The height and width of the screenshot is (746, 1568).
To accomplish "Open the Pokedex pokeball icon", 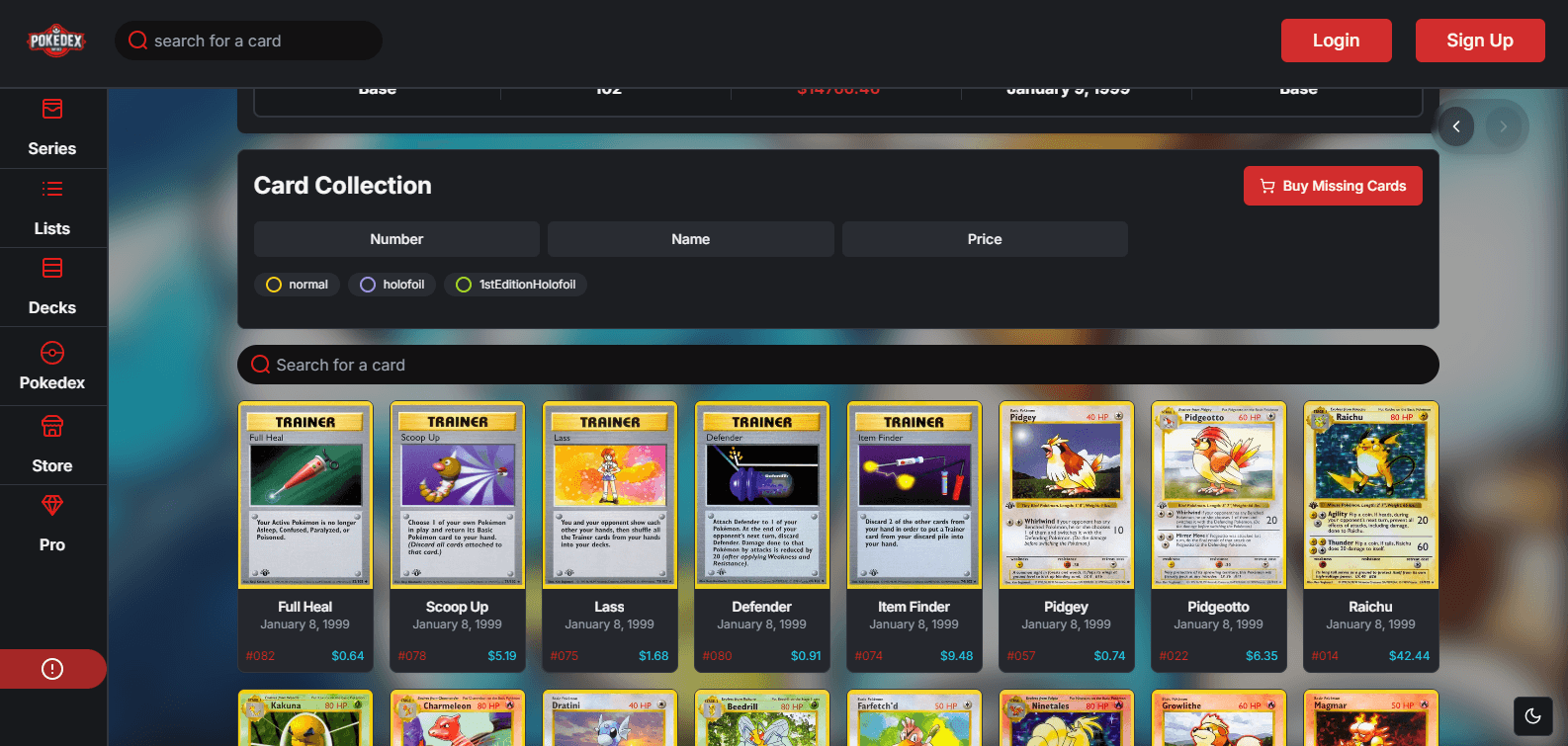I will pos(52,353).
